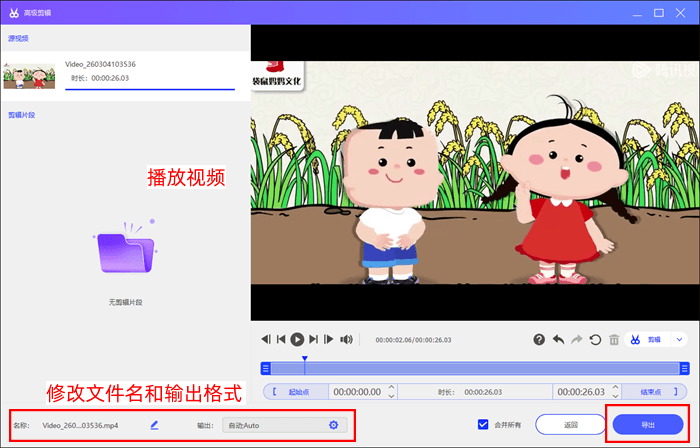
Task: Click the Video_260304103536 file name
Action: tap(100, 64)
